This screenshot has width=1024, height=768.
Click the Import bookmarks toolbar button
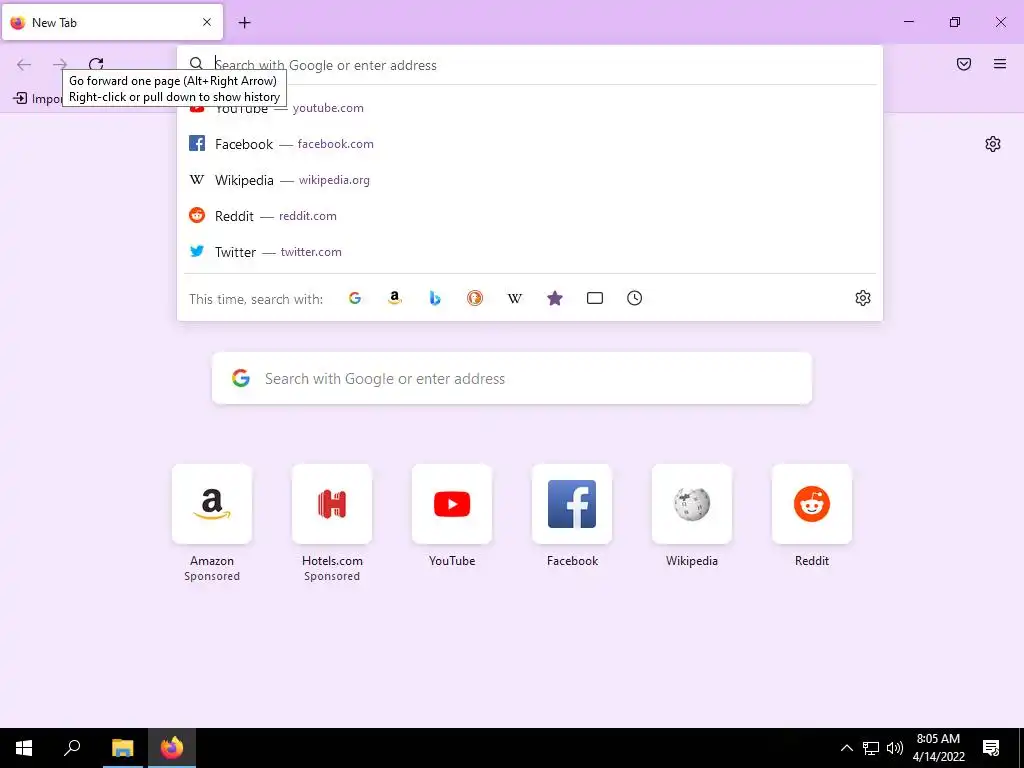click(37, 98)
